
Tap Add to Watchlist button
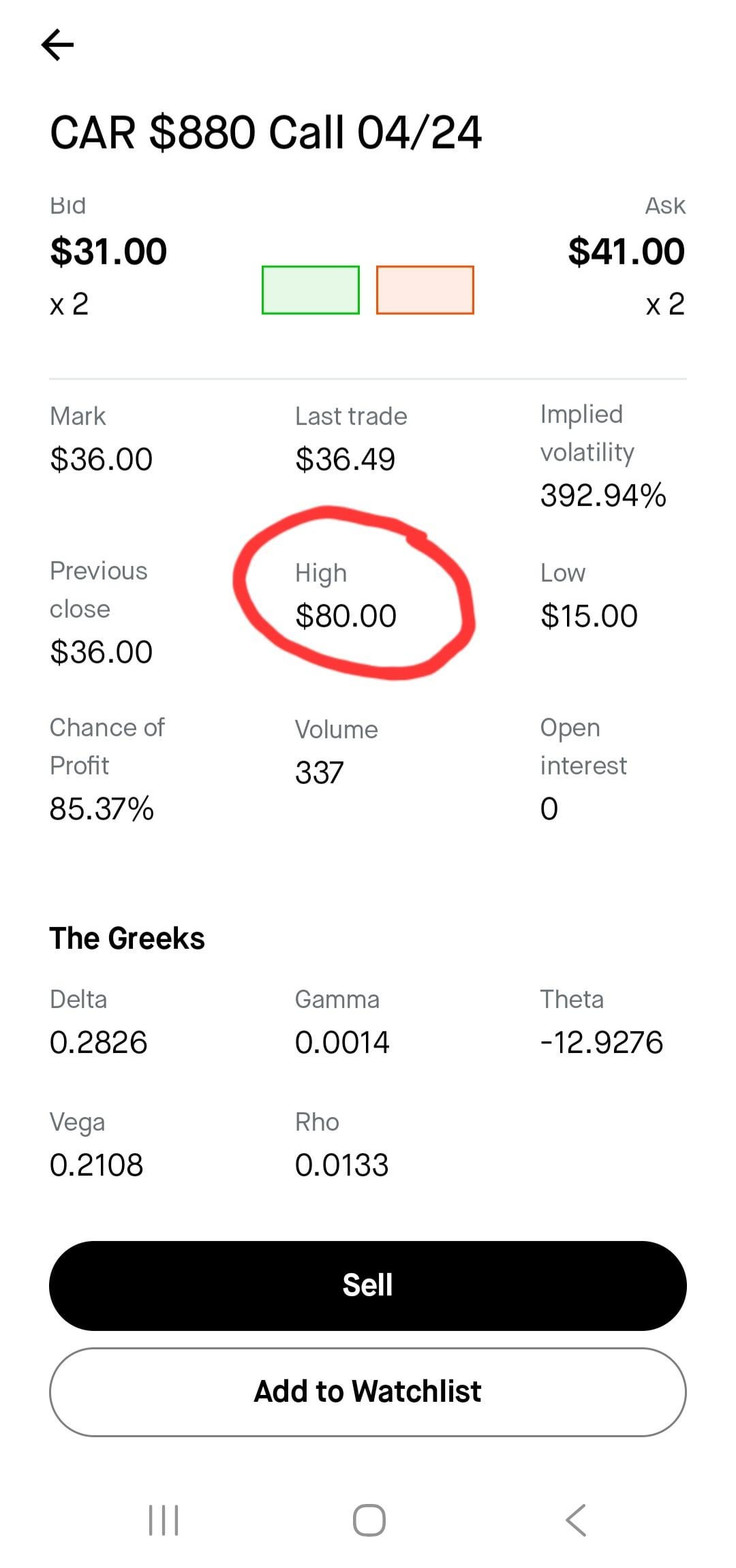[x=368, y=1392]
